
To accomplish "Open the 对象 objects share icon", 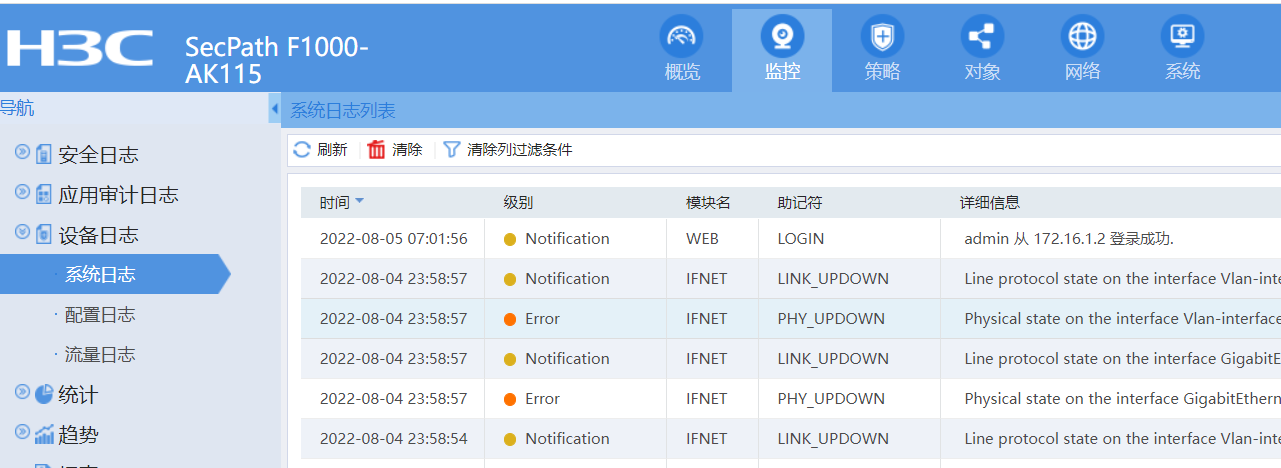I will click(982, 38).
